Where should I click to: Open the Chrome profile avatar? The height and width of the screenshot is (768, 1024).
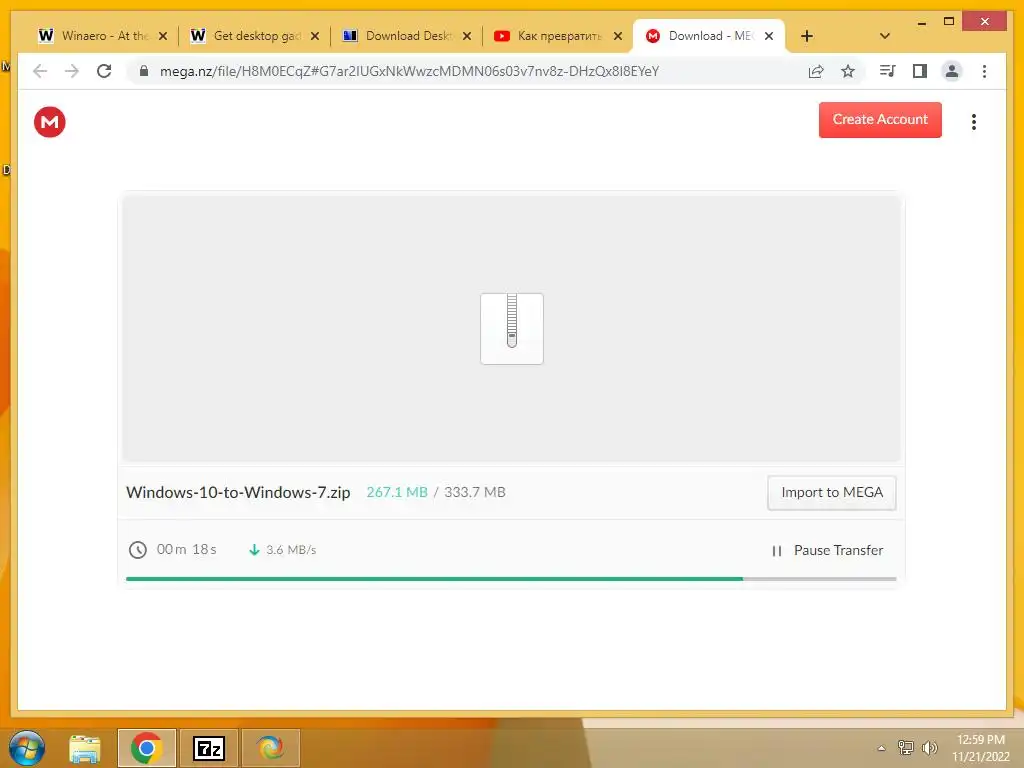click(952, 71)
